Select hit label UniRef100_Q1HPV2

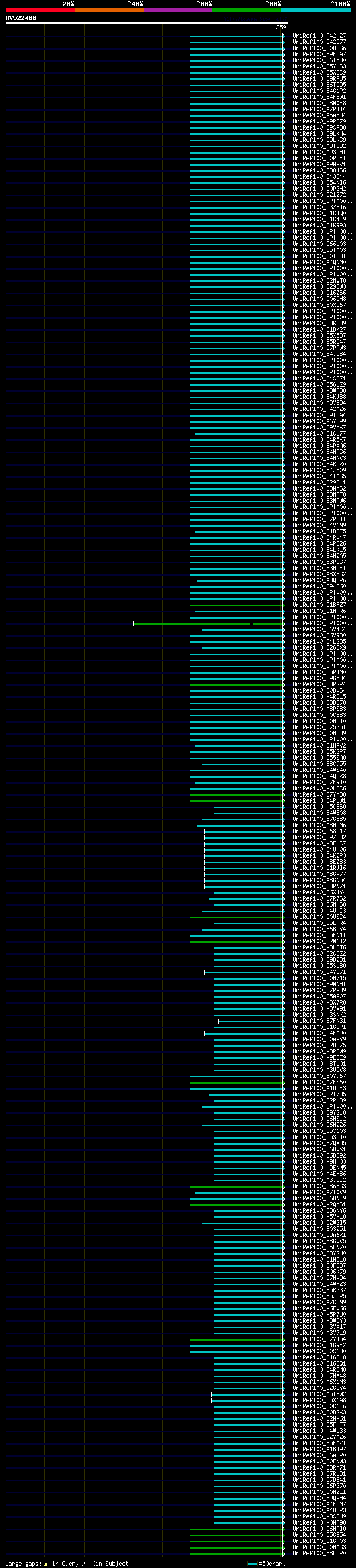[x=319, y=746]
